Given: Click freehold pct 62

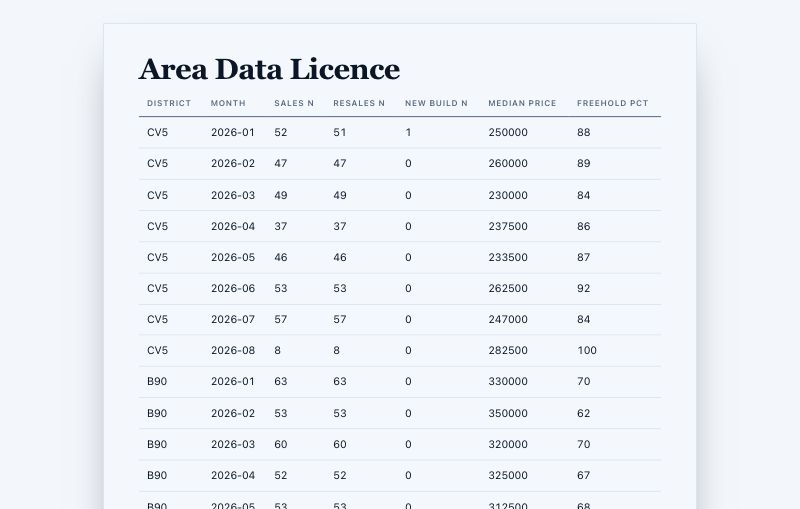Looking at the screenshot, I should pyautogui.click(x=584, y=414).
